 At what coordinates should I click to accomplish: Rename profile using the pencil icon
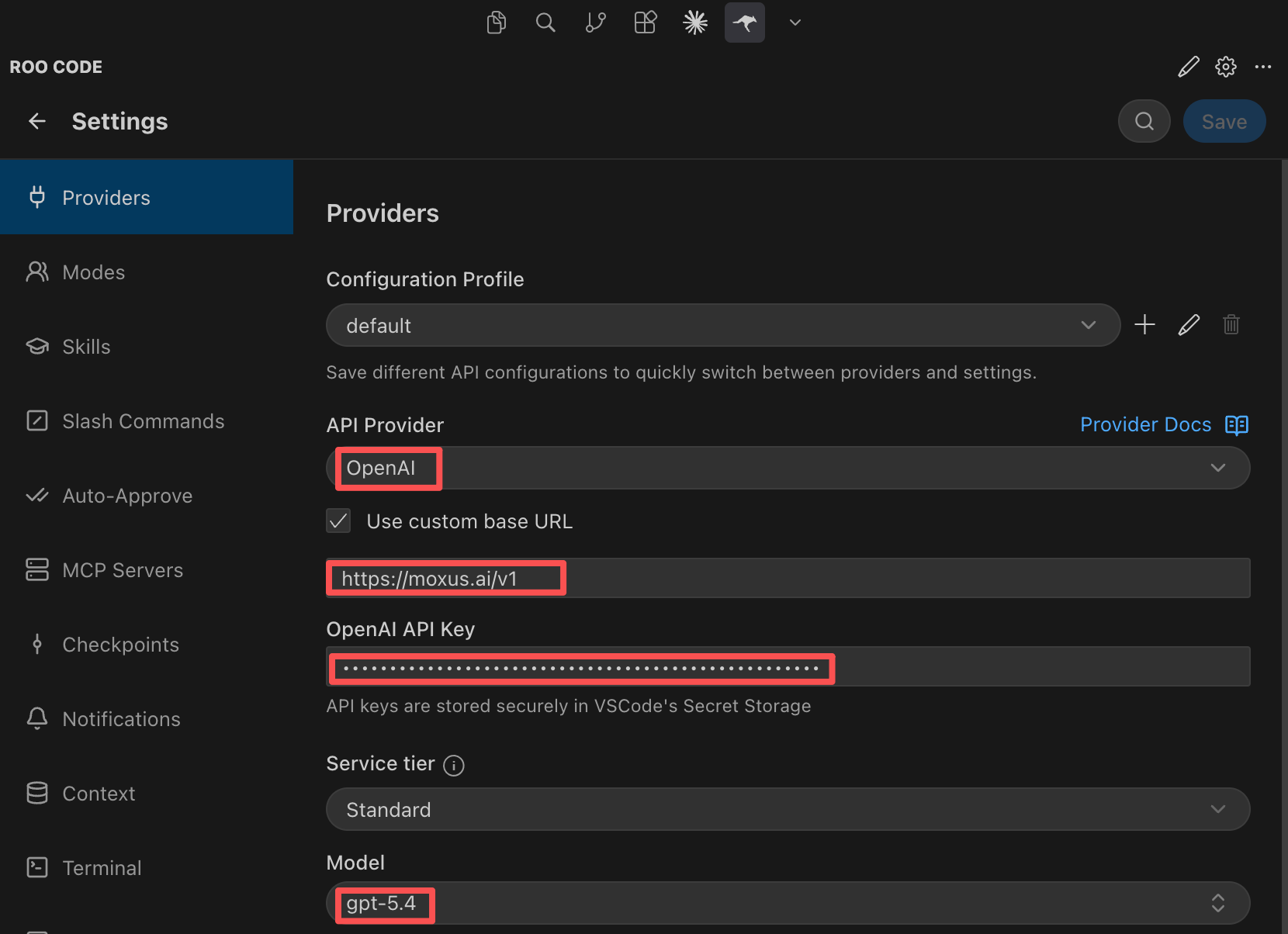1189,324
